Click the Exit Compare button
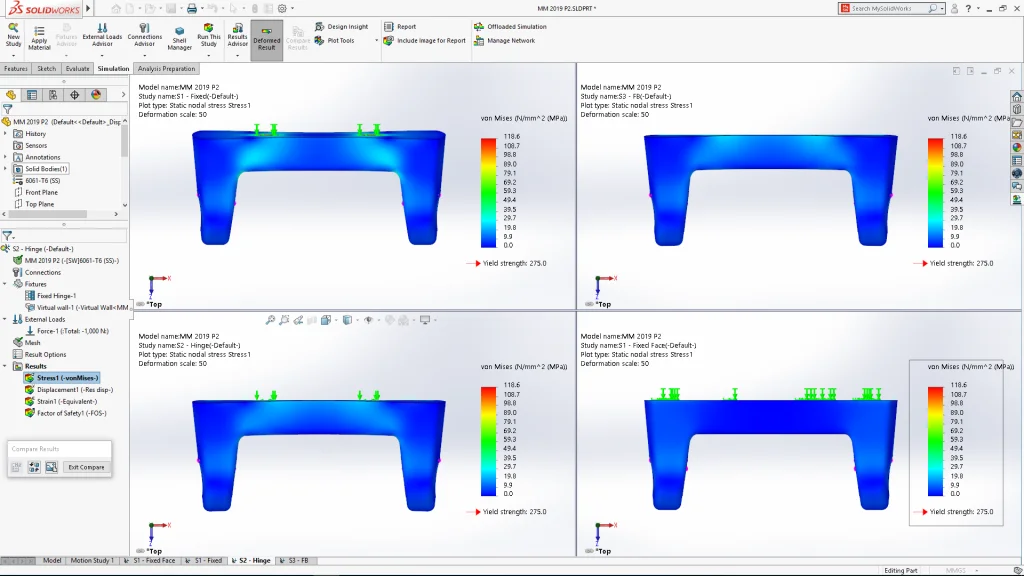 [85, 467]
